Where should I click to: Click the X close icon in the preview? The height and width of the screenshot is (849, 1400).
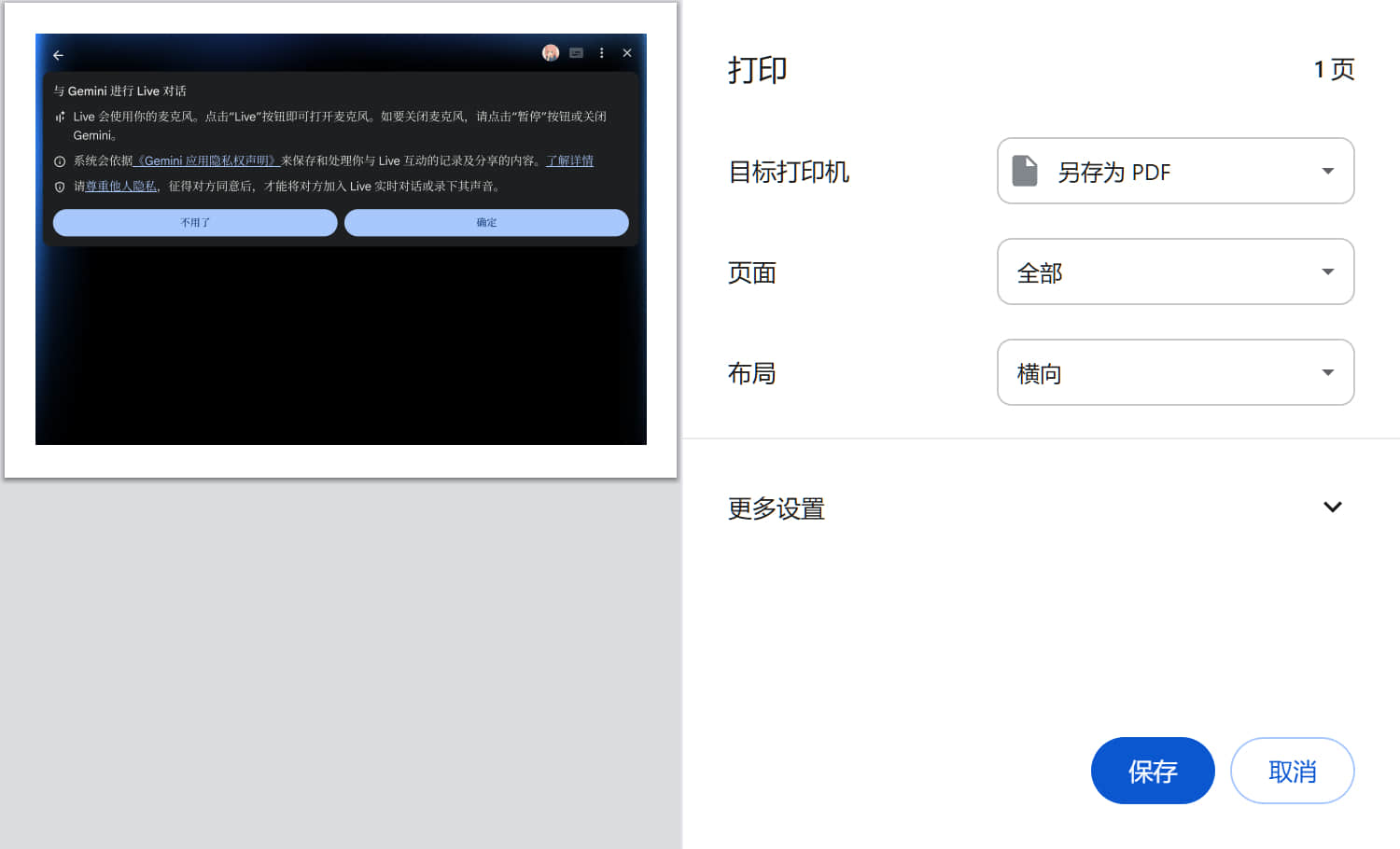627,53
